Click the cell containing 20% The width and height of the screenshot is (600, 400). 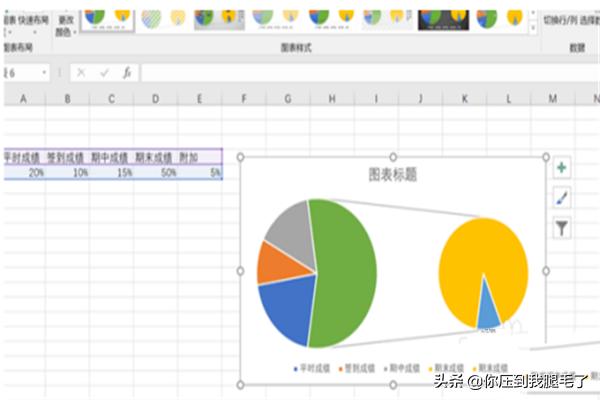coord(24,173)
